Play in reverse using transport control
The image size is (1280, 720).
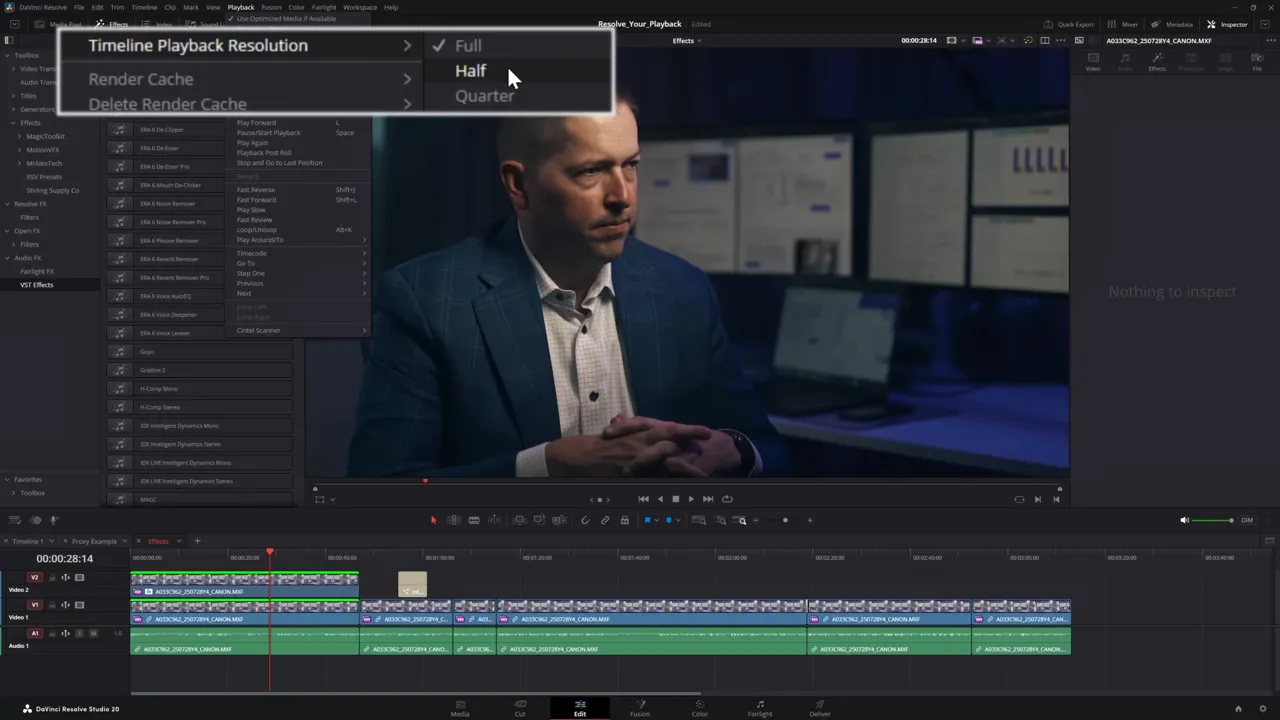pos(659,499)
